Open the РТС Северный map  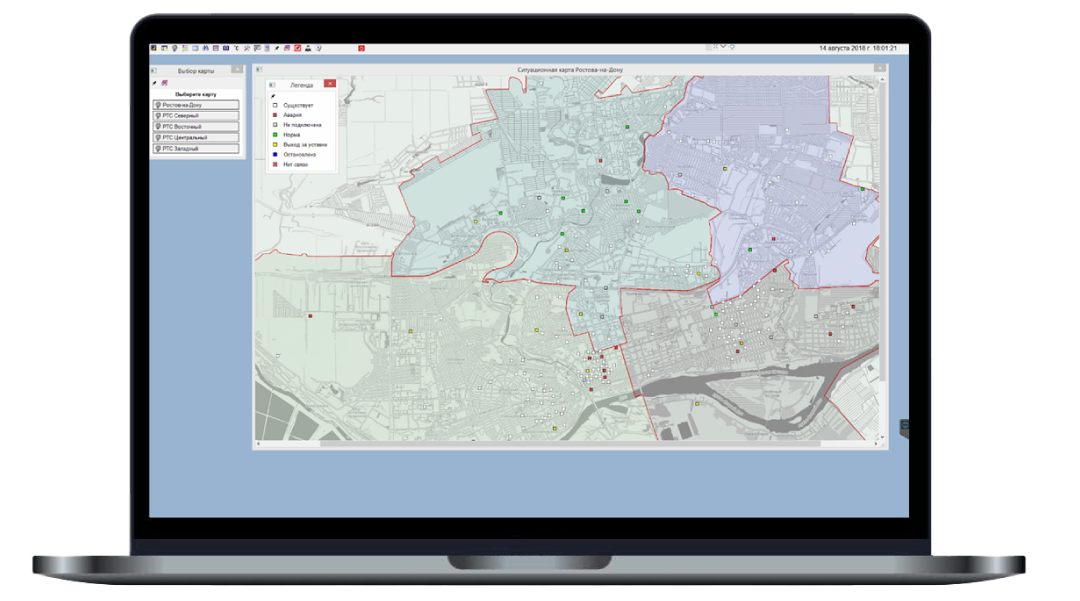coord(195,115)
